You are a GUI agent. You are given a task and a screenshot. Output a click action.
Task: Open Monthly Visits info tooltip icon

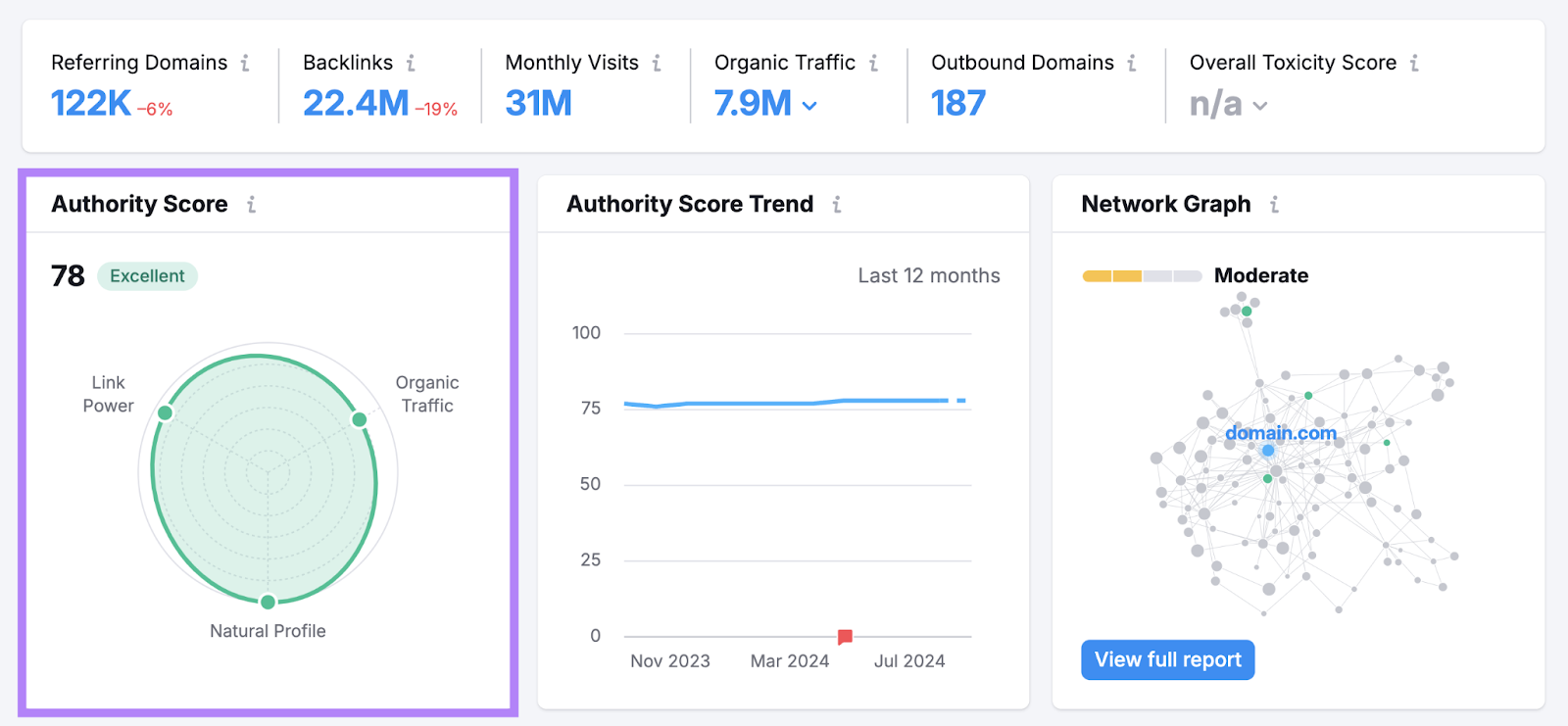pos(657,63)
